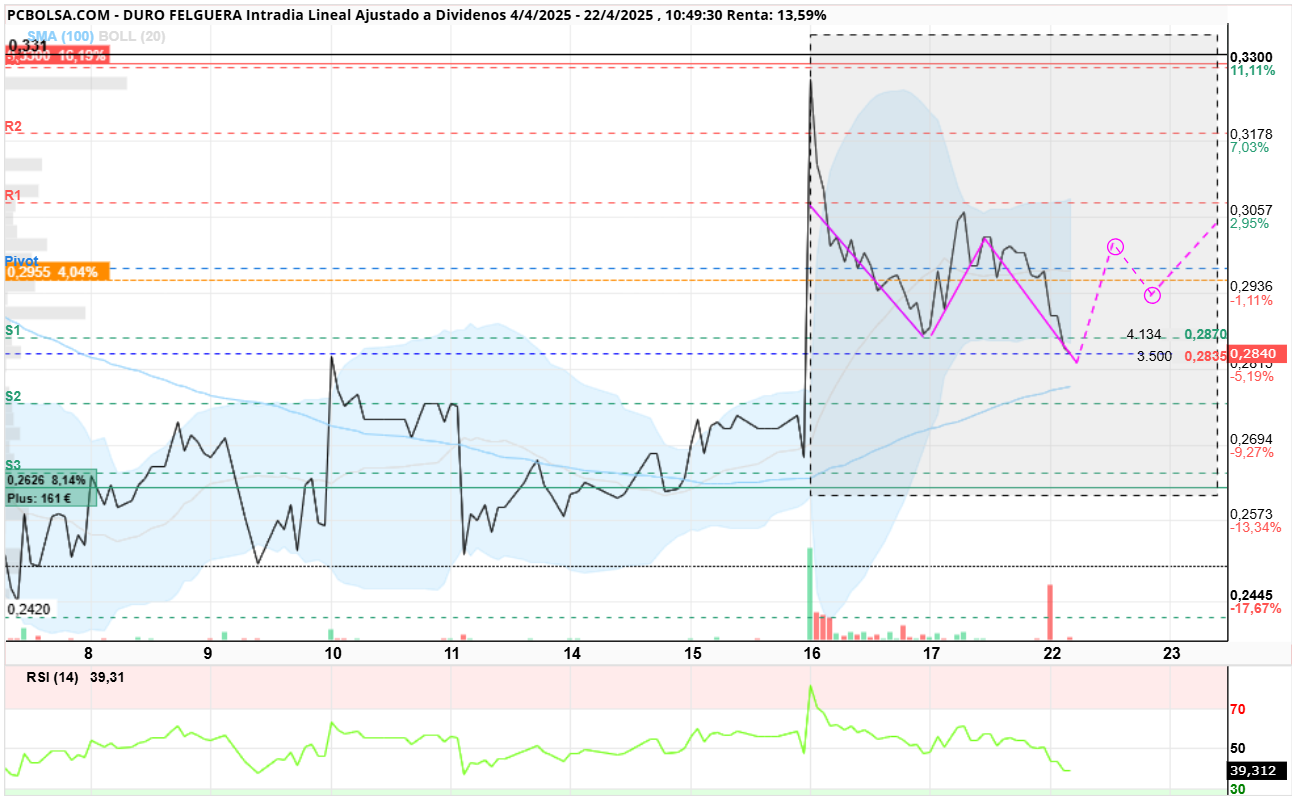Click the chart title starting PCBOLSA.COM
The height and width of the screenshot is (800, 1296).
[x=416, y=16]
